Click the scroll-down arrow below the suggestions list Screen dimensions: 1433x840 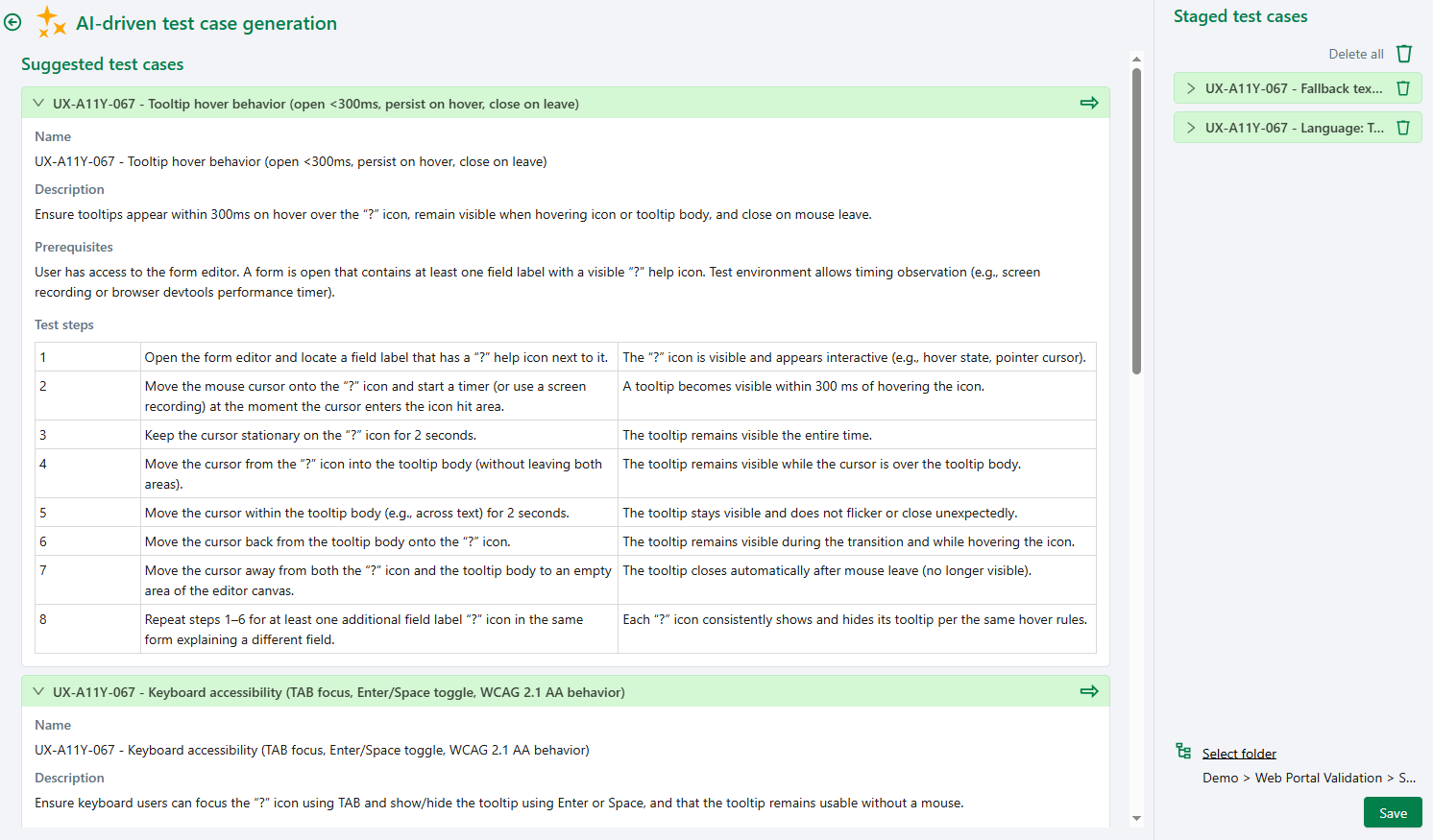pos(1136,818)
